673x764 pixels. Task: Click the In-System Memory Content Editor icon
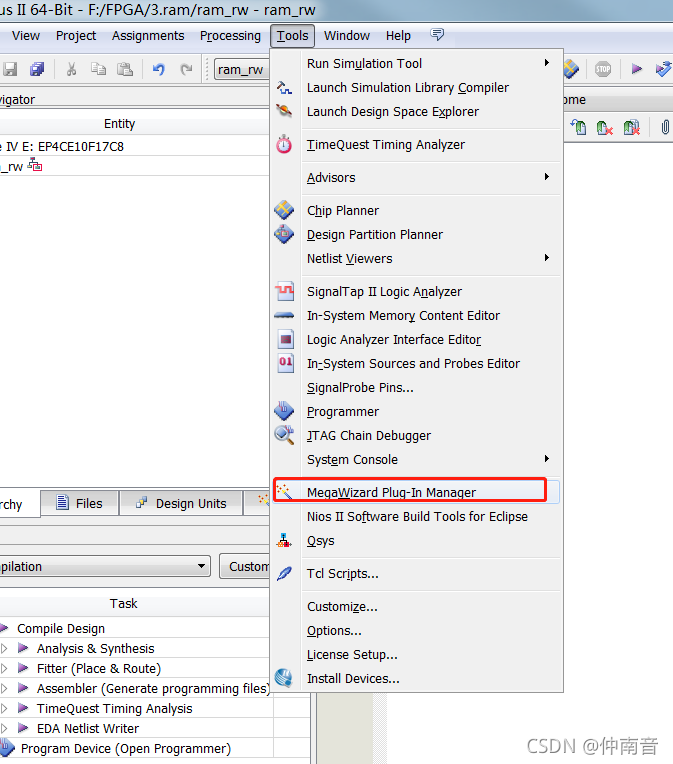284,315
